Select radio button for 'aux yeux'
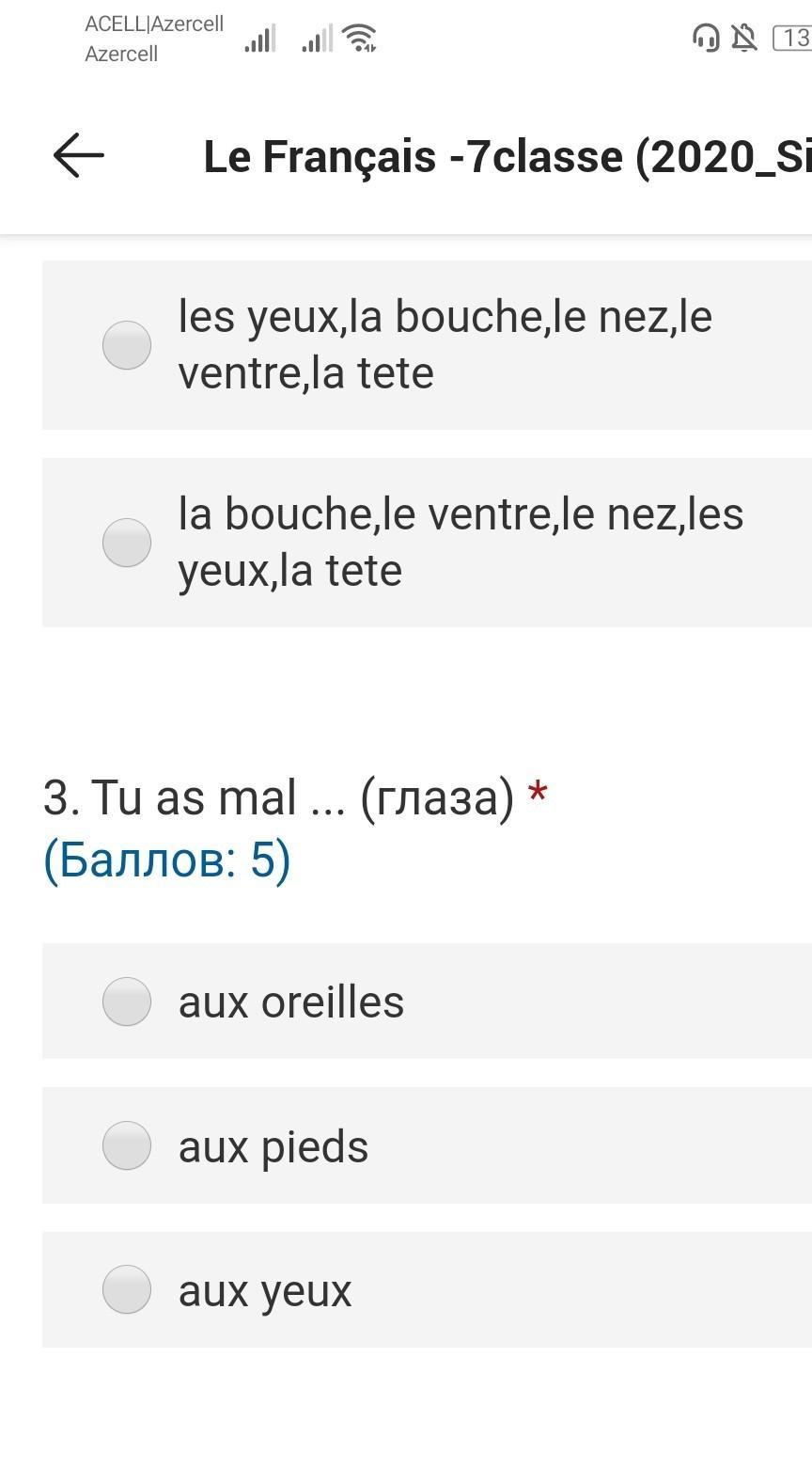Screen dimensions: 812x1483 point(127,1289)
